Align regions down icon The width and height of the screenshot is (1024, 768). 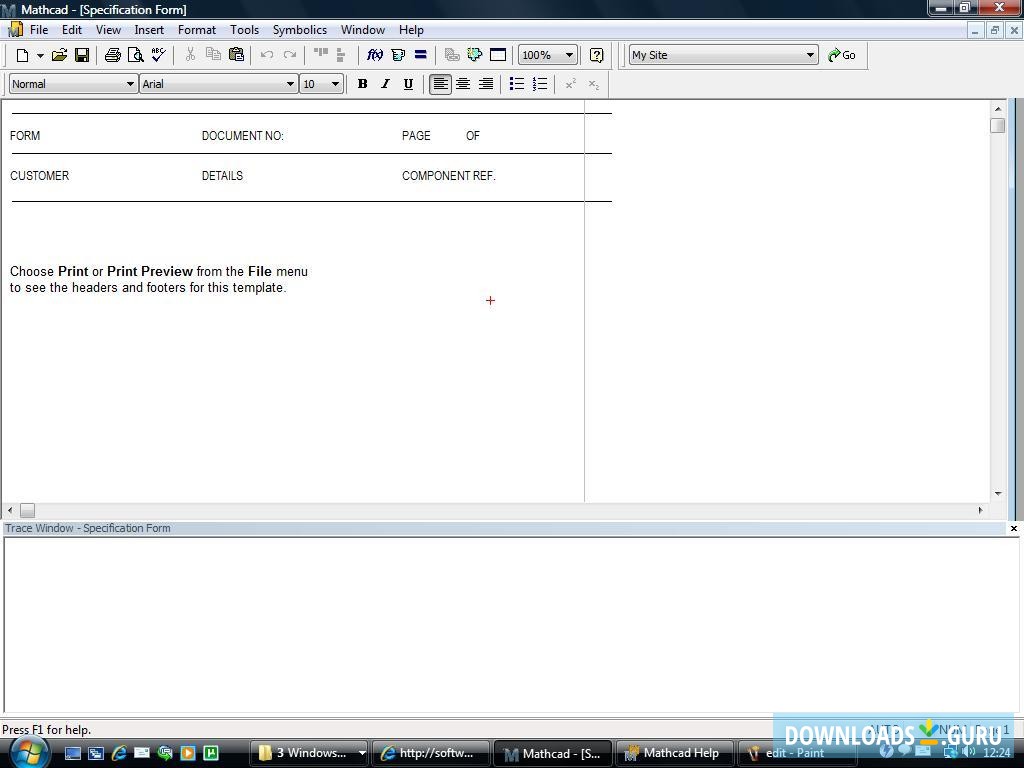click(340, 55)
